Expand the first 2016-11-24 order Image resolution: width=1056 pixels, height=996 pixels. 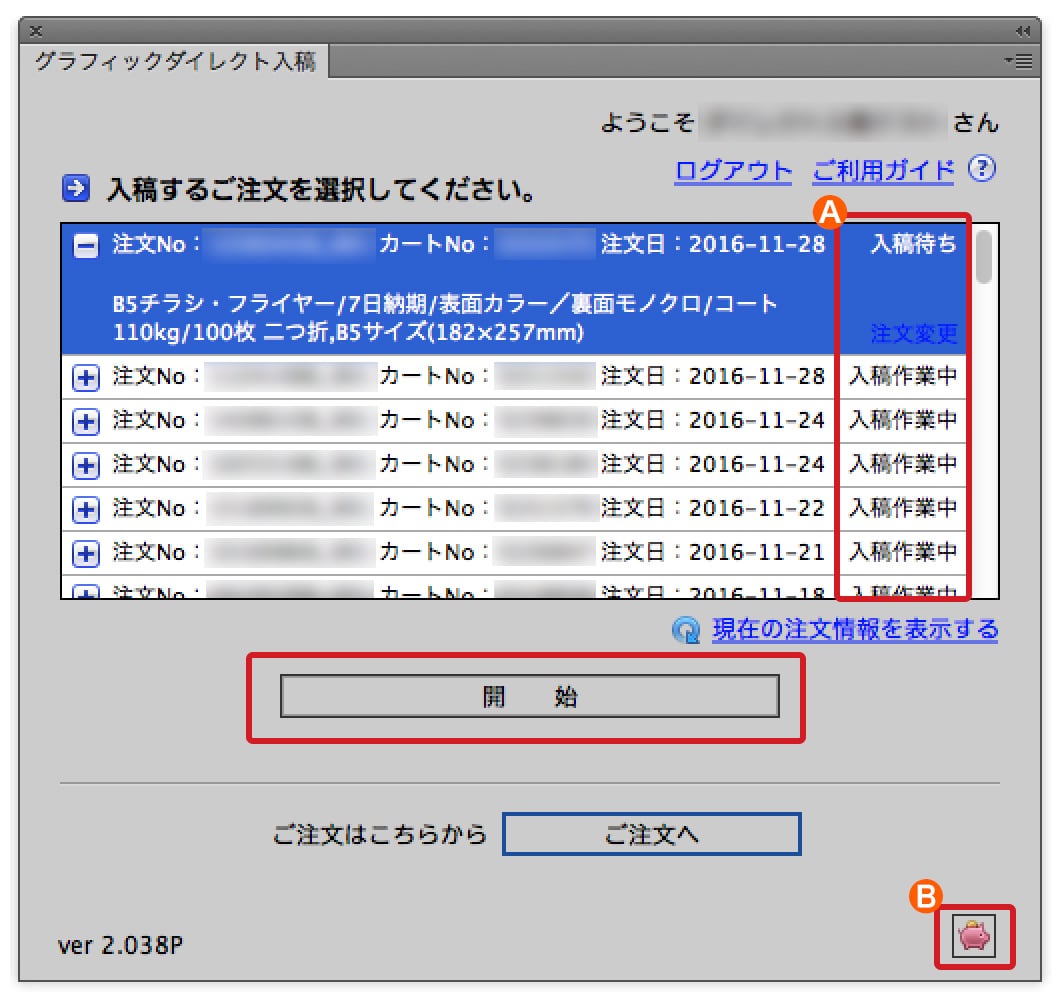click(x=87, y=421)
